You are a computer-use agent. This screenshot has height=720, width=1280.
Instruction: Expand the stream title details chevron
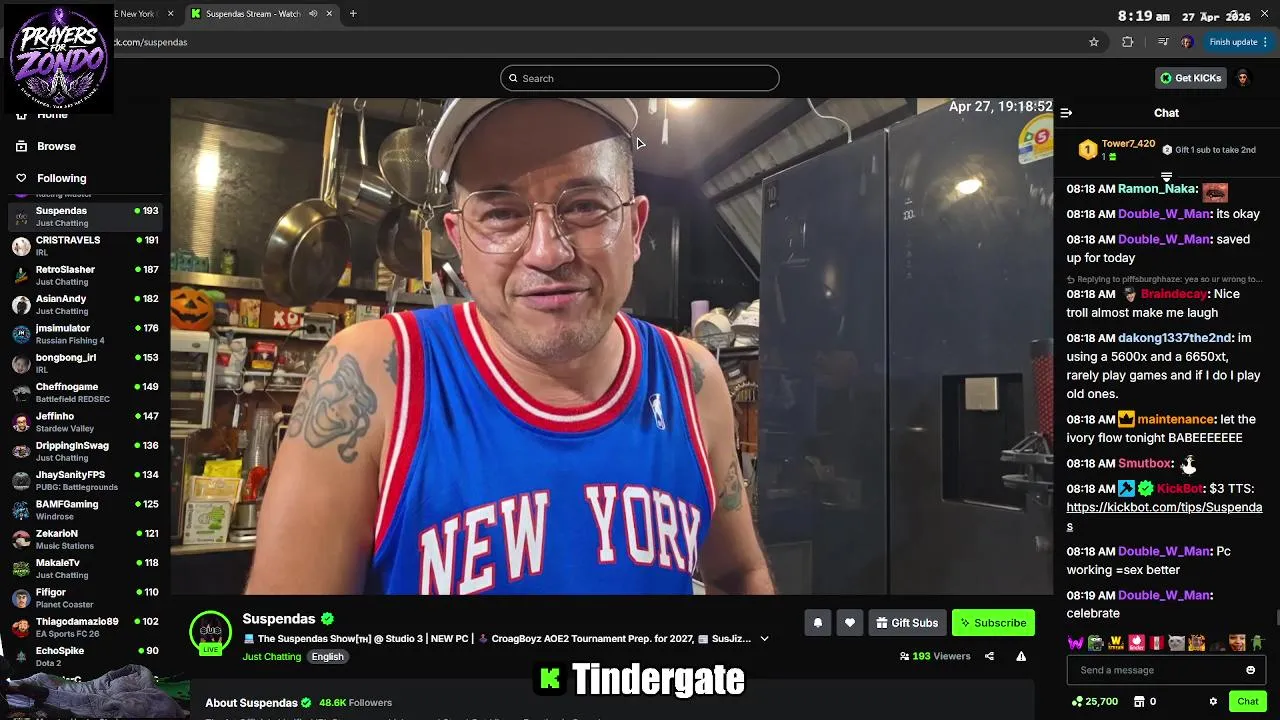[764, 638]
